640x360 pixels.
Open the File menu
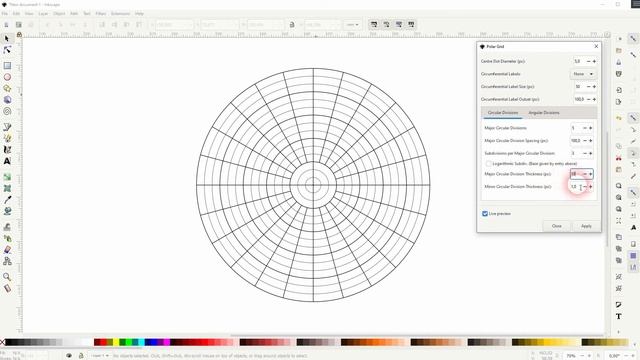click(4, 13)
